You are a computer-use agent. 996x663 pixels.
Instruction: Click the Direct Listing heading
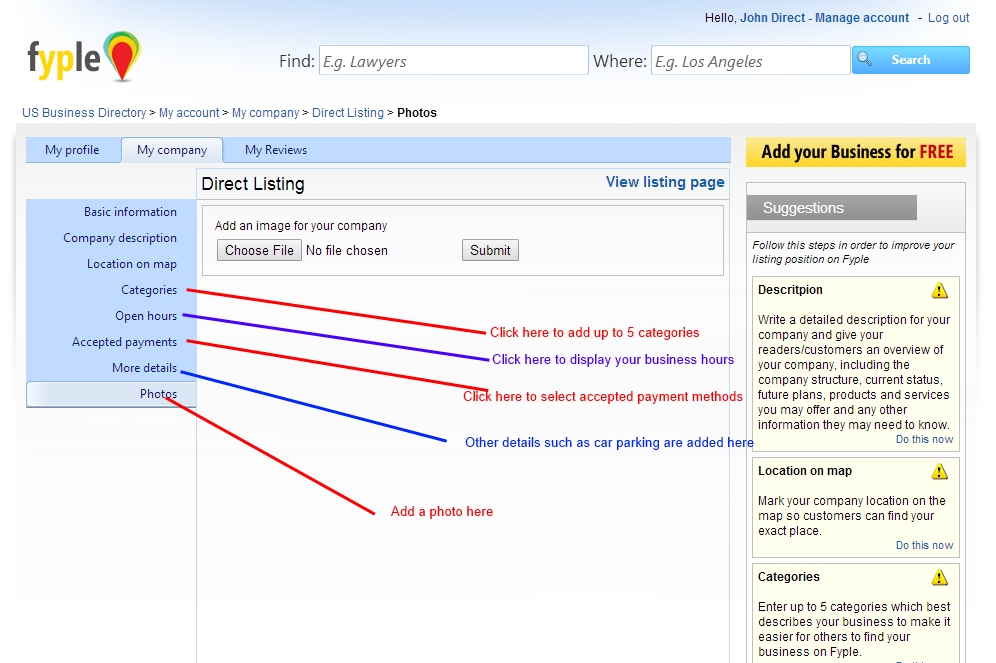click(253, 184)
